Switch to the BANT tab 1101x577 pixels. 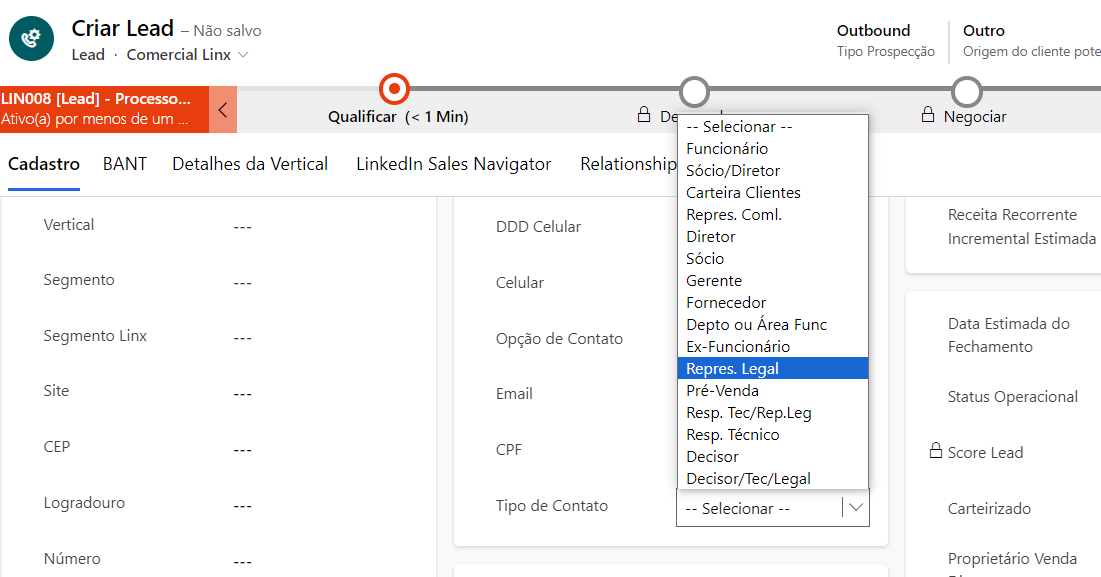tap(125, 164)
